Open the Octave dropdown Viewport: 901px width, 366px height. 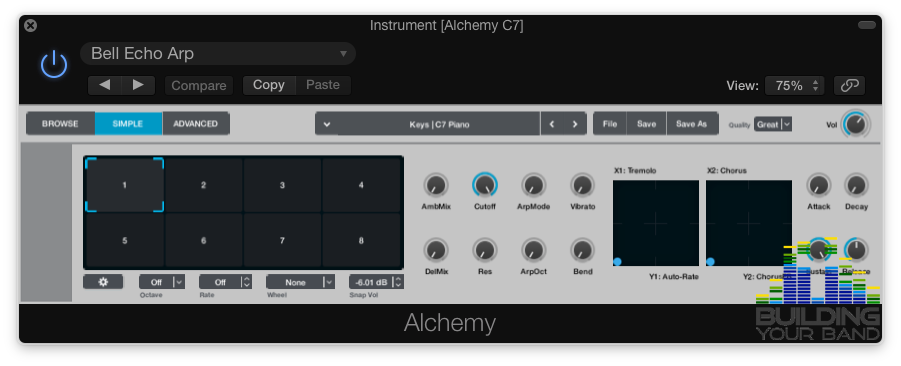pyautogui.click(x=162, y=282)
